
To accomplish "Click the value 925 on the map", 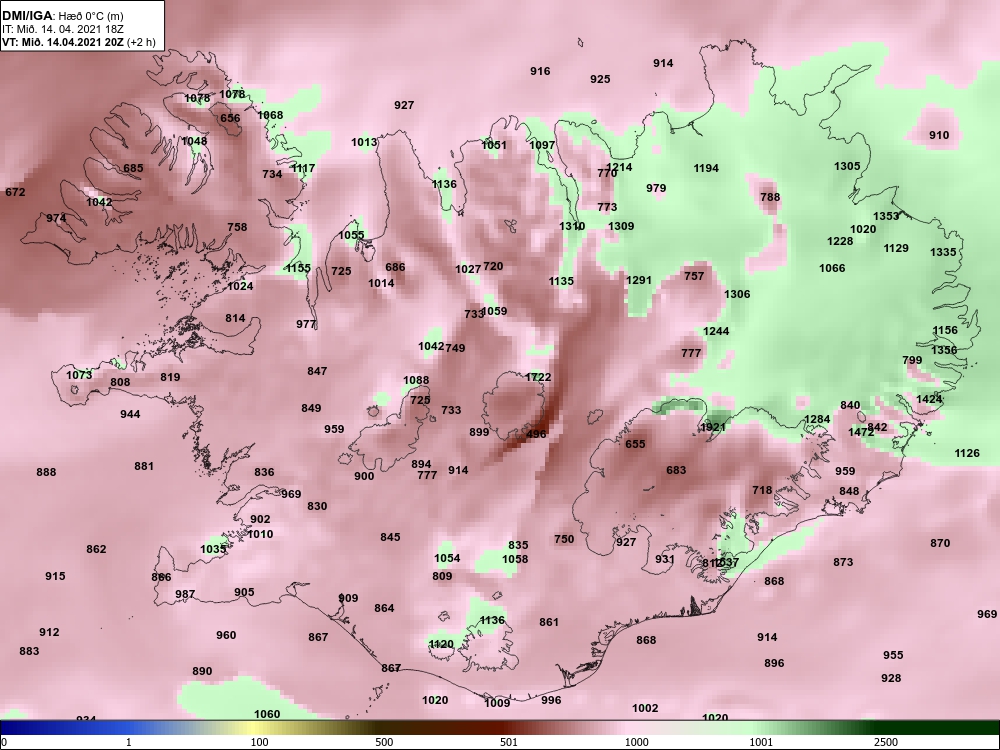I will [600, 79].
